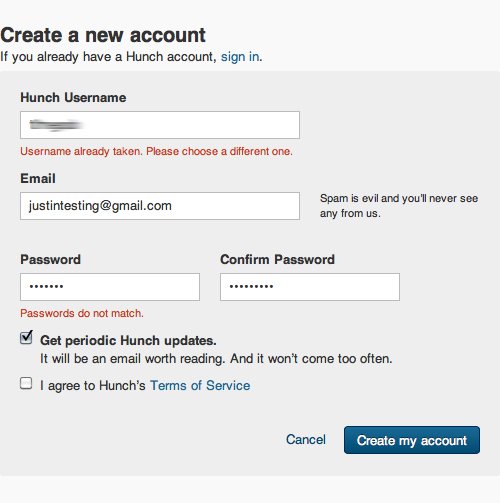
Task: Cancel the account creation
Action: click(x=306, y=440)
